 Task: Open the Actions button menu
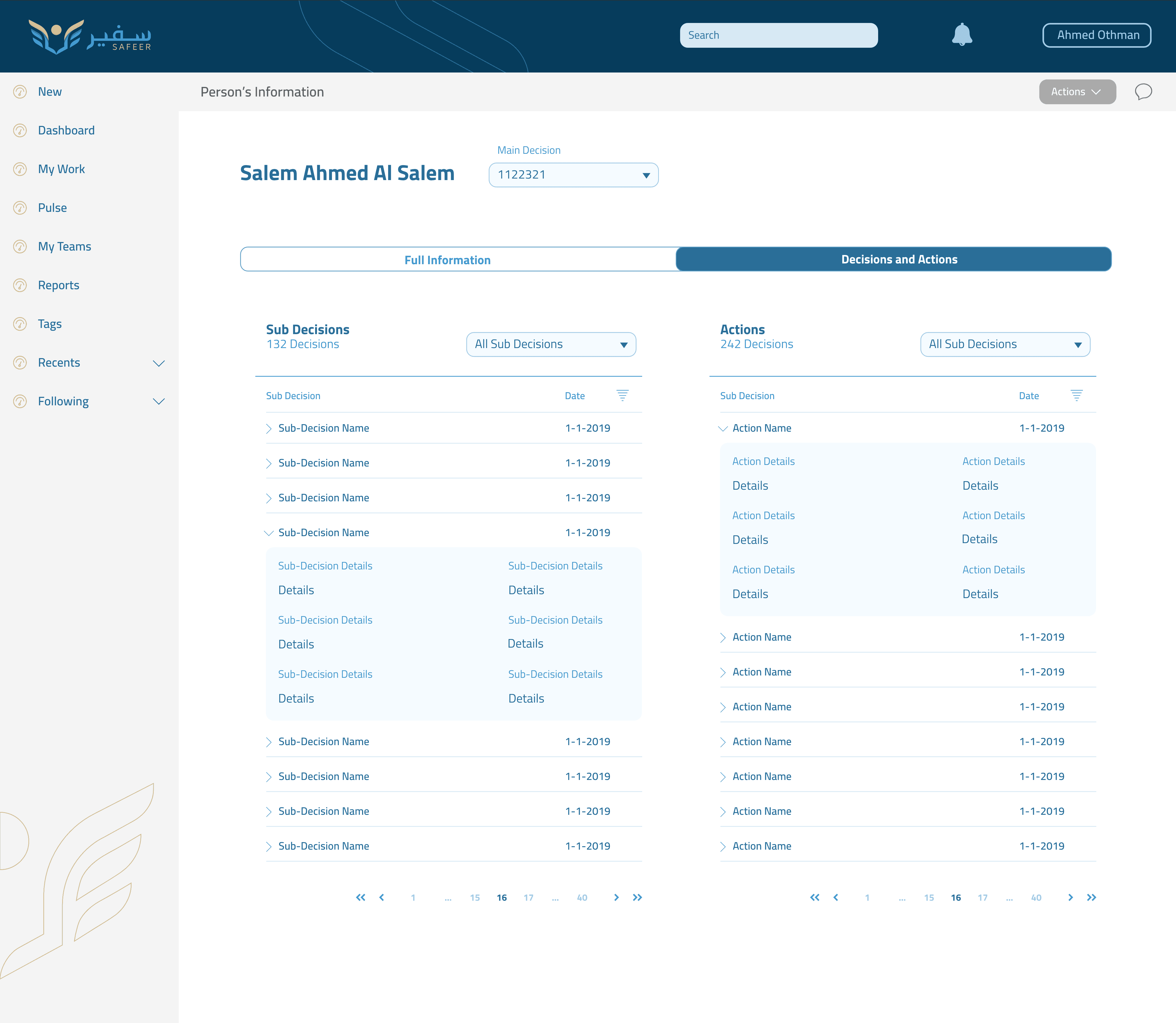coord(1077,92)
